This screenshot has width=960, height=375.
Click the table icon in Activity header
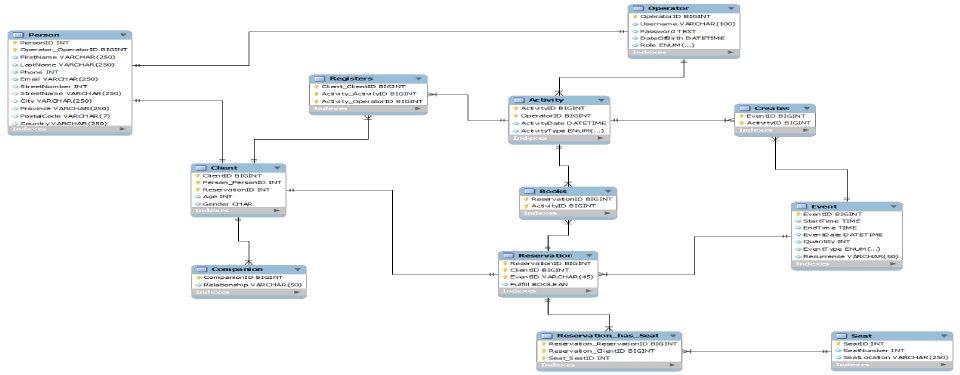519,100
